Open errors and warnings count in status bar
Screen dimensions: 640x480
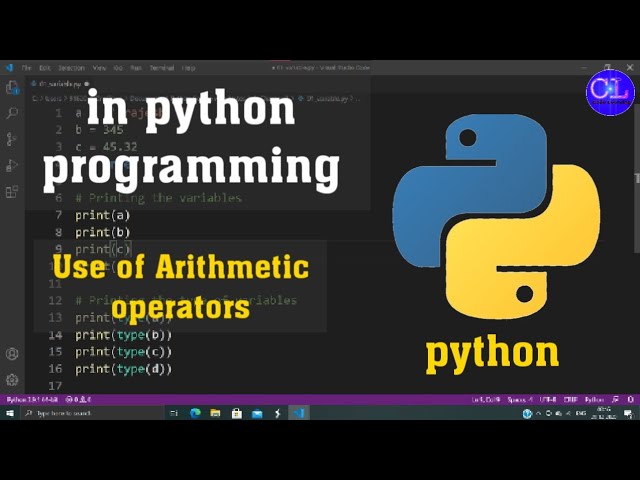coord(78,400)
